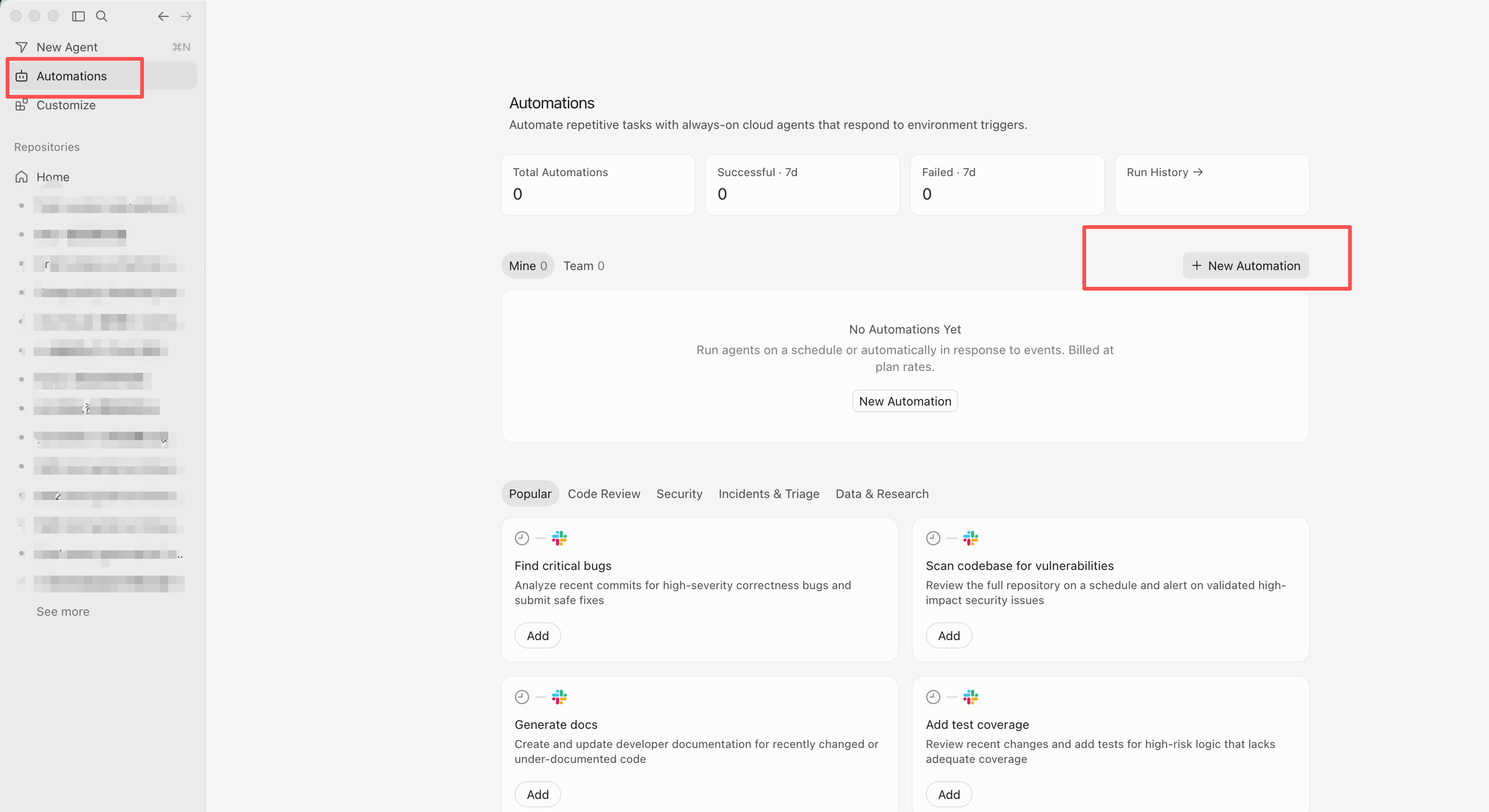Image resolution: width=1489 pixels, height=812 pixels.
Task: Click the Add test coverage title
Action: pos(977,724)
